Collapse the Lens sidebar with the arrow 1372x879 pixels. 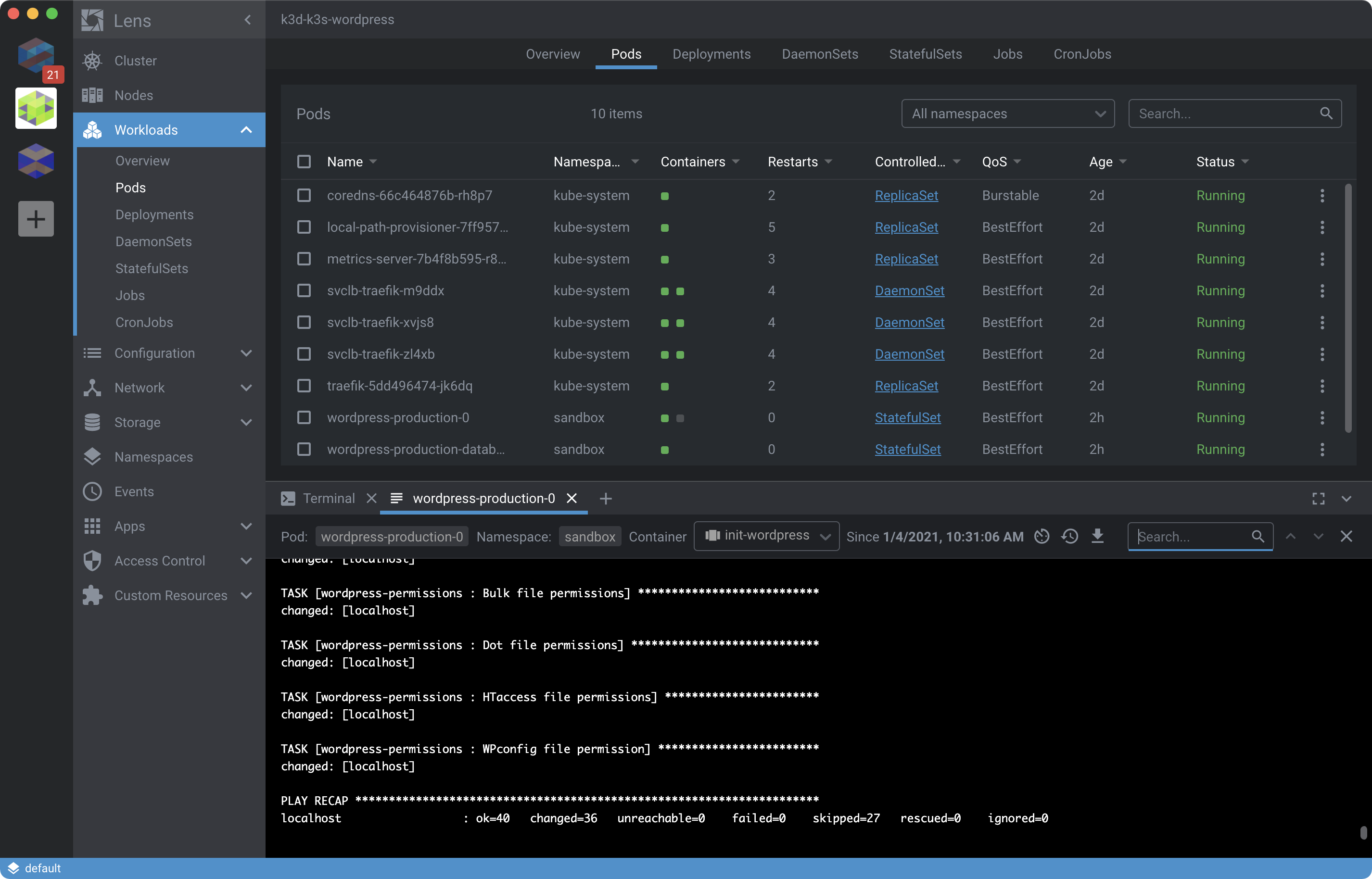247,20
